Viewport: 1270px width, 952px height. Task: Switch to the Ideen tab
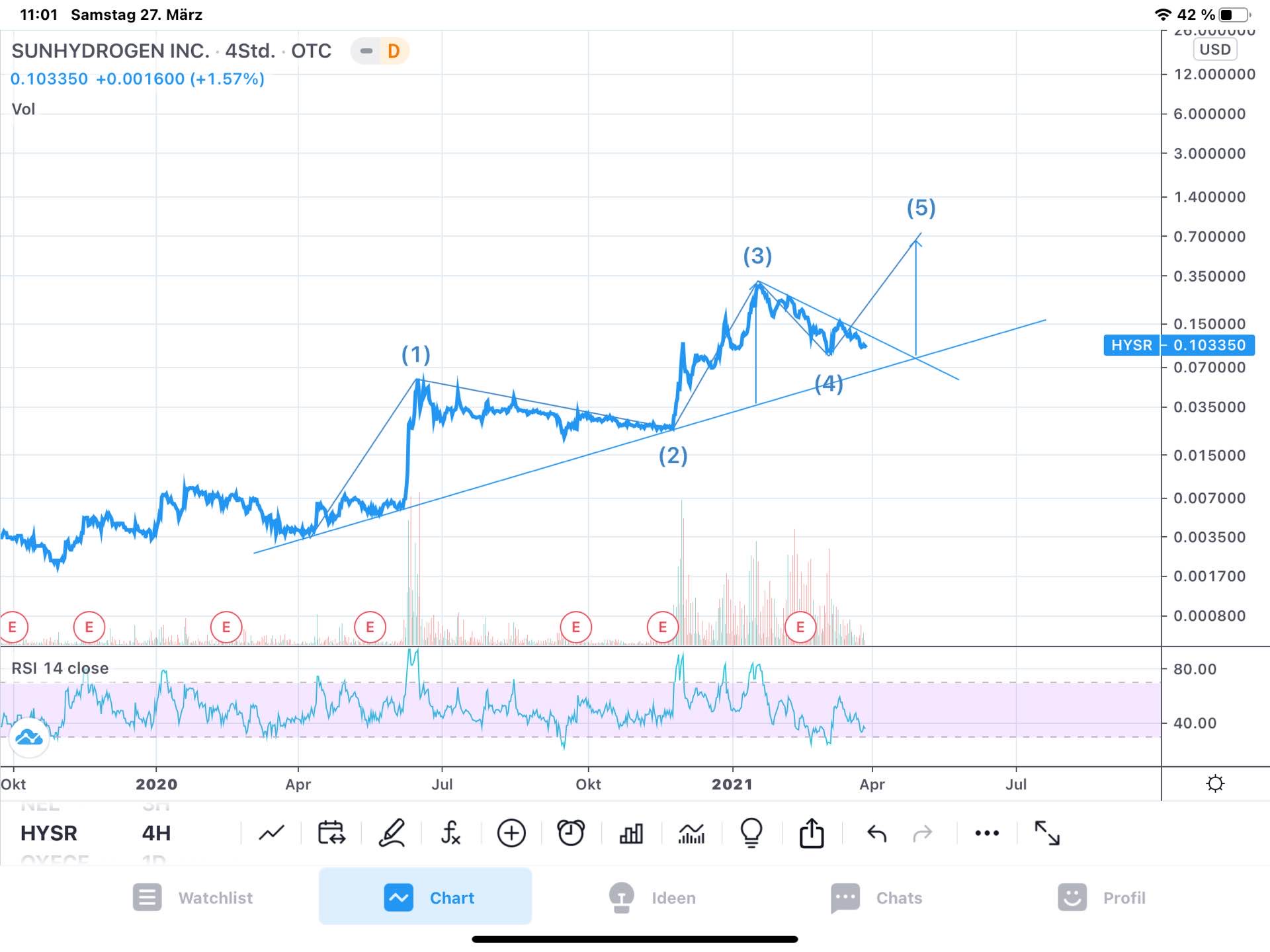[x=652, y=898]
